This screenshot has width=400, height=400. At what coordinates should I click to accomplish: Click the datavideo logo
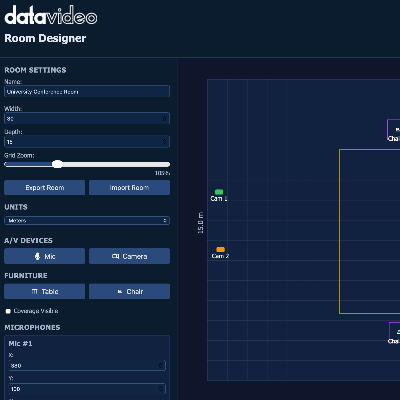(x=51, y=15)
